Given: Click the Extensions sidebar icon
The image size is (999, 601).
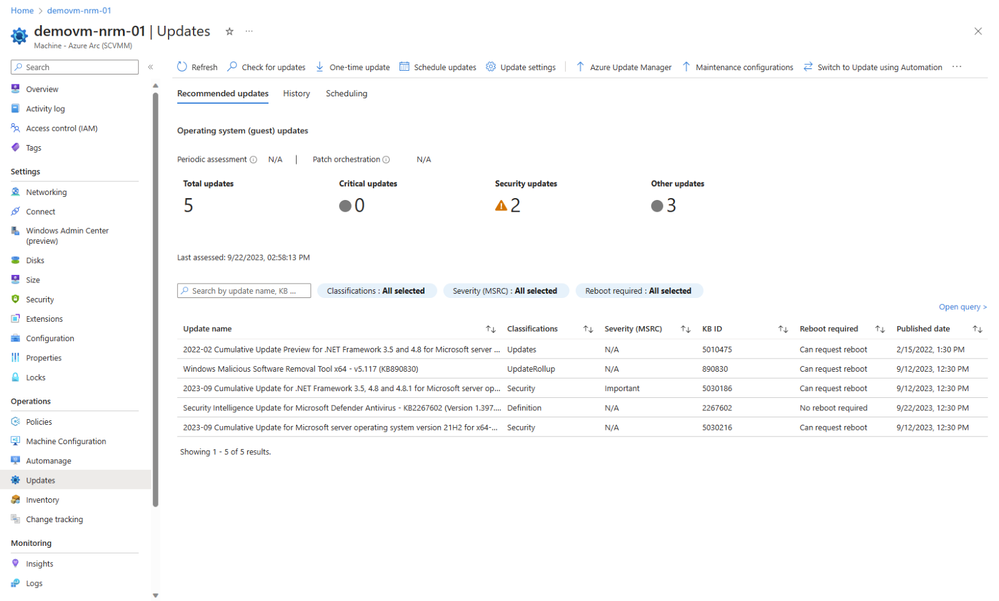Looking at the screenshot, I should click(16, 319).
